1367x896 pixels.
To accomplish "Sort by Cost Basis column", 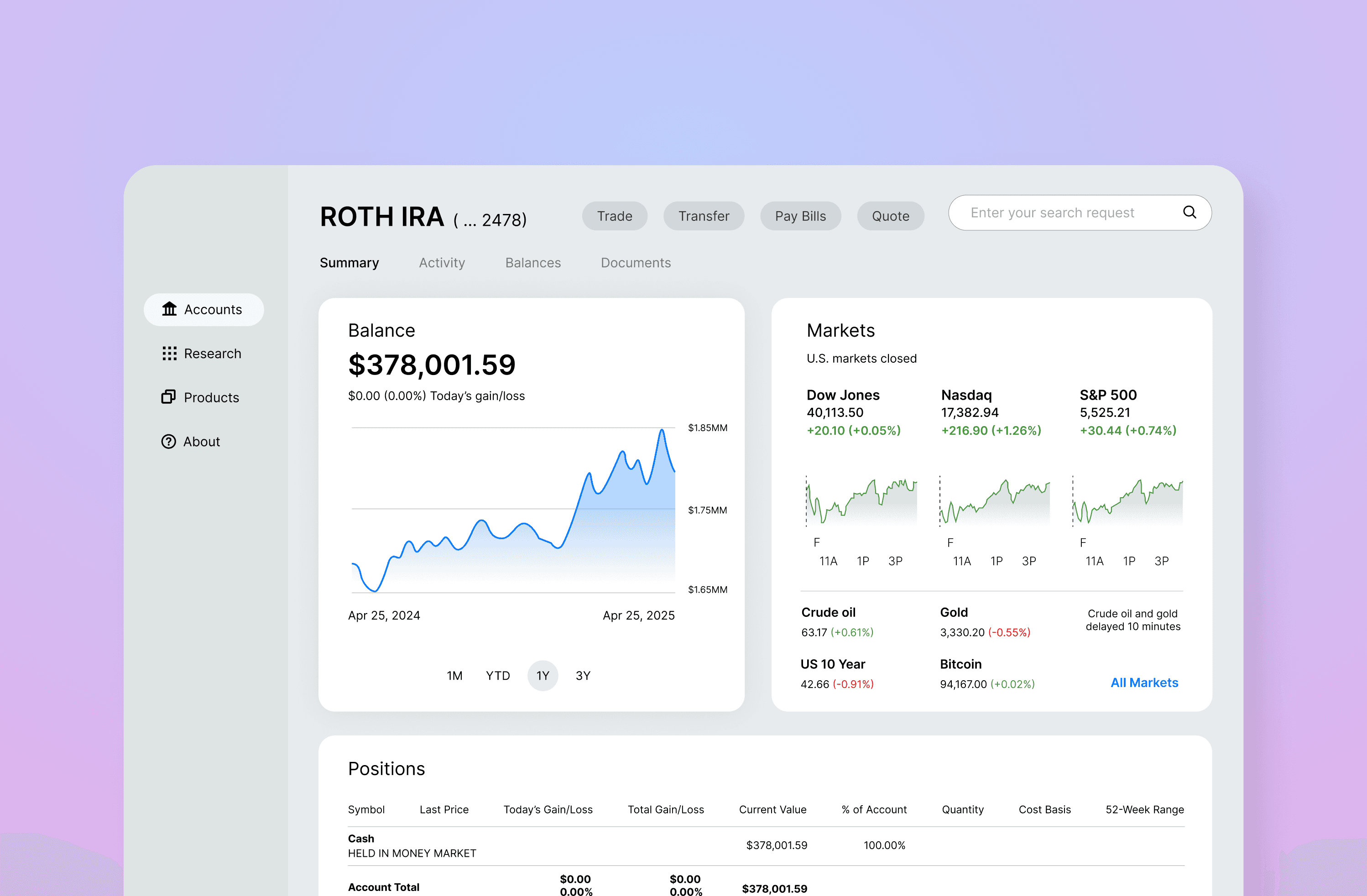I will 1045,809.
